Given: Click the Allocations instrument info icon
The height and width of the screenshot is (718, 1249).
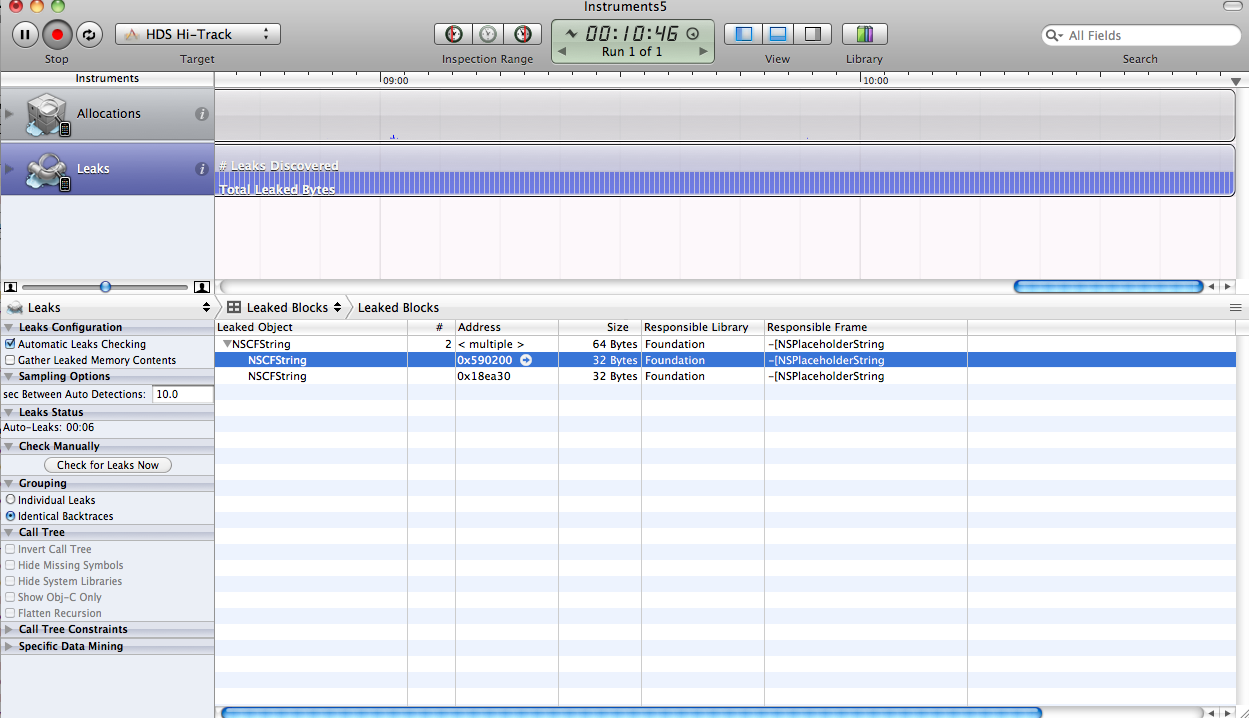Looking at the screenshot, I should 201,114.
